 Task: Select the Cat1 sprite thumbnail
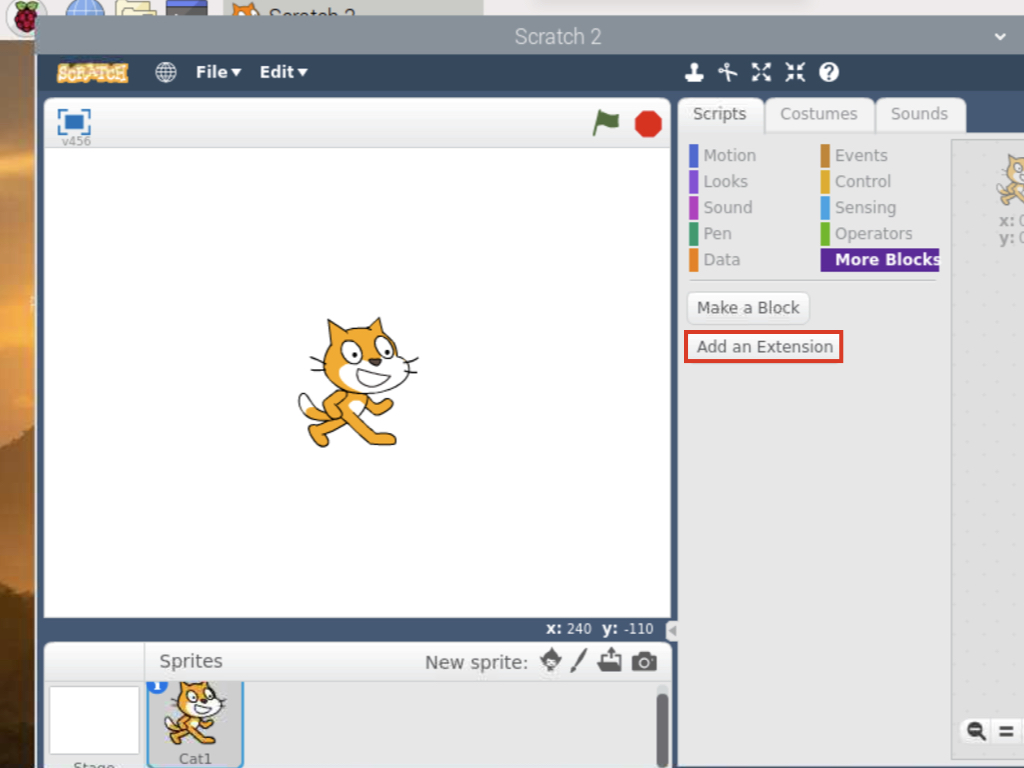(x=195, y=724)
